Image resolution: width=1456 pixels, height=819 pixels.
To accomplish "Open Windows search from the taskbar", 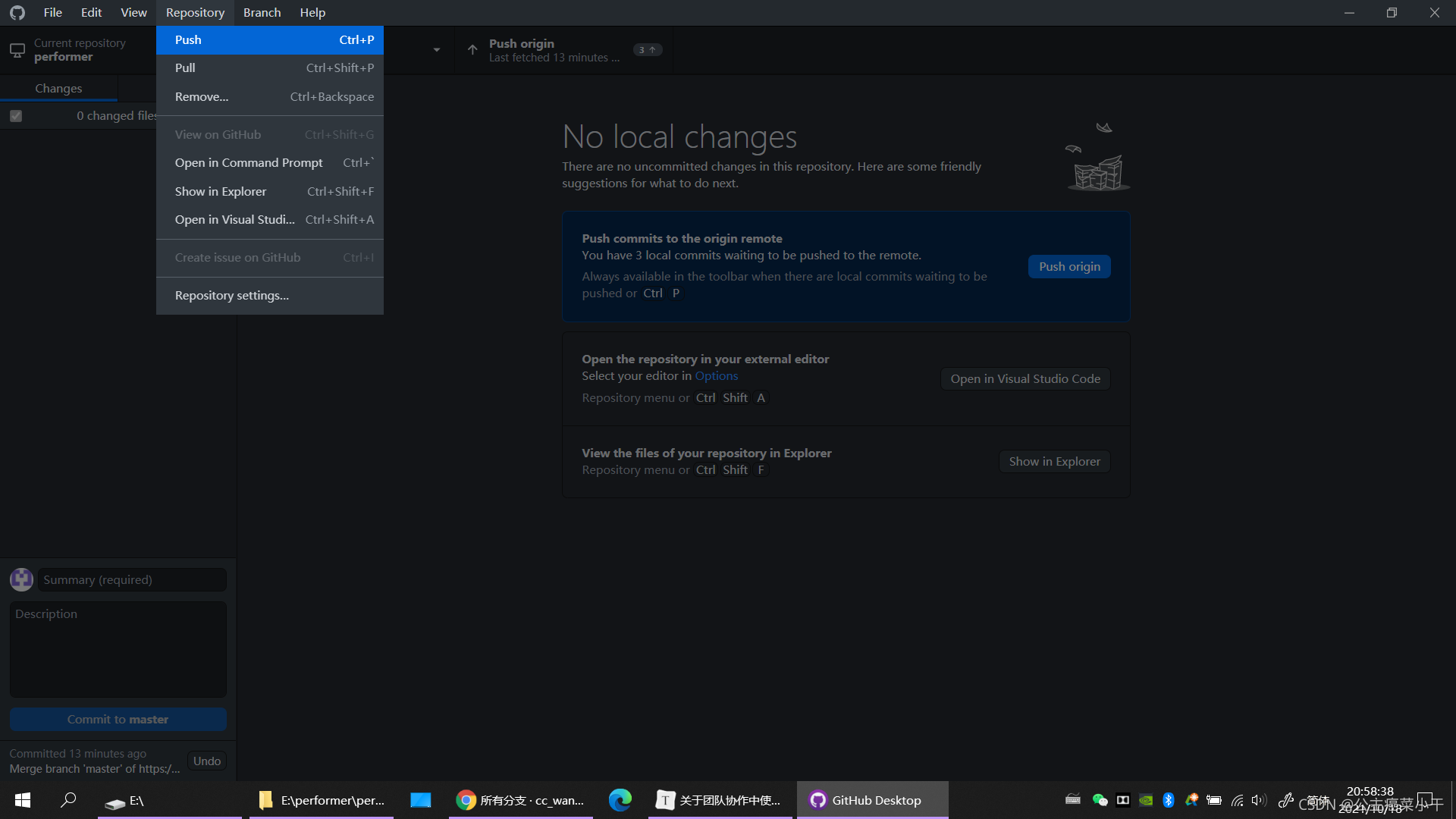I will point(68,800).
